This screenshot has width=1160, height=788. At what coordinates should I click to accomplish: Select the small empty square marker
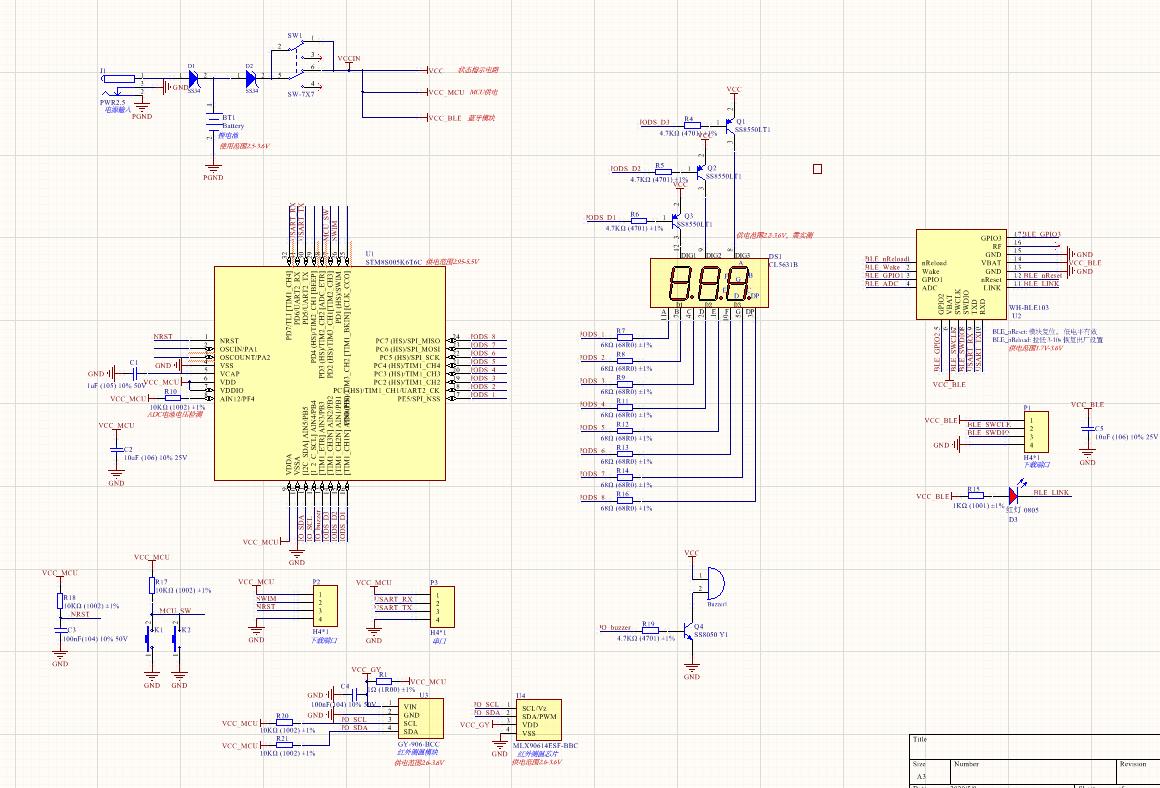coord(817,169)
